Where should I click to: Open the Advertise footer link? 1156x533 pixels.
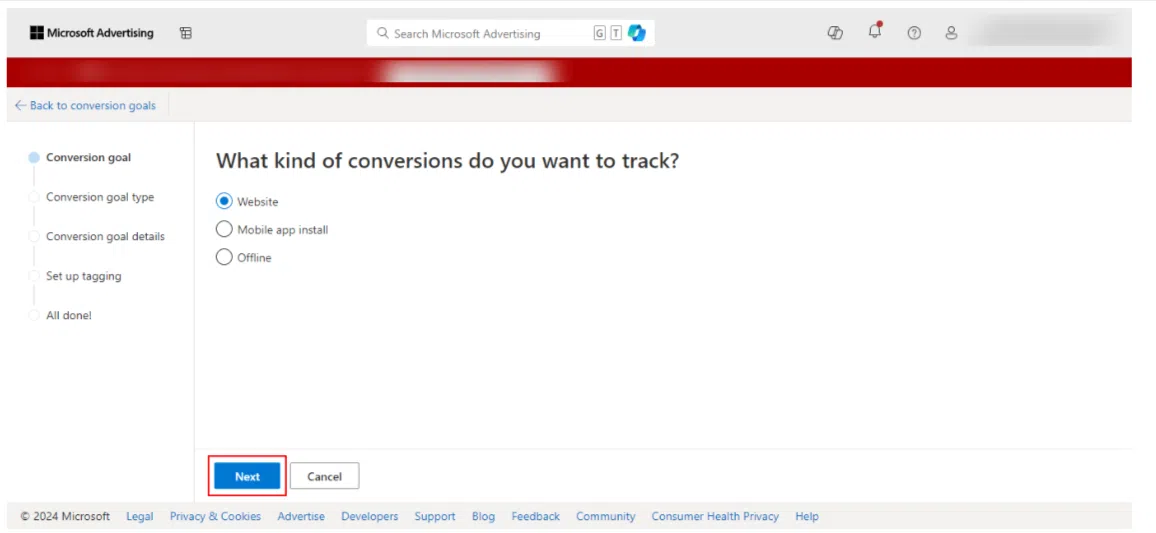(301, 516)
